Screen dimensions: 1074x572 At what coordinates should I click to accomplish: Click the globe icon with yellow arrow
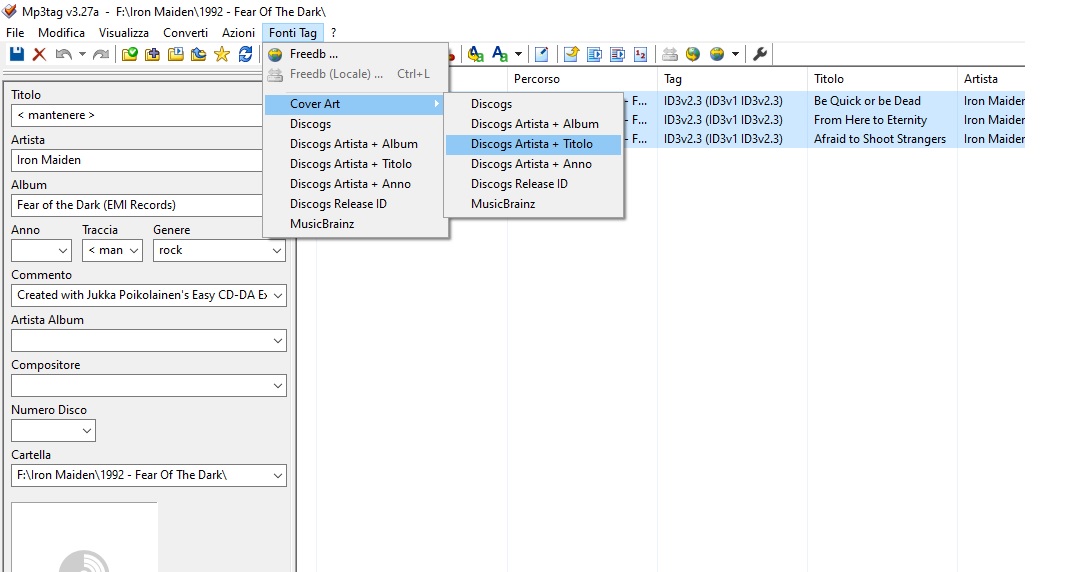point(693,54)
